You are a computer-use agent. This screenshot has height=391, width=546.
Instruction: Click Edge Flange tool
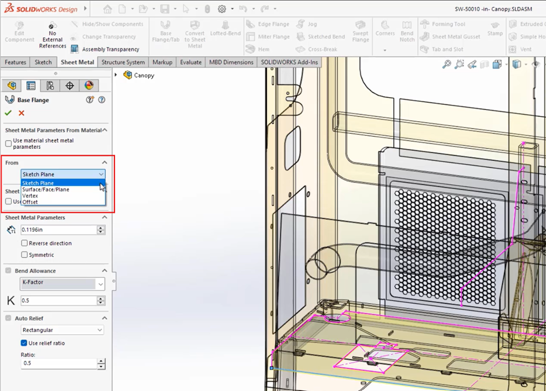pos(268,24)
